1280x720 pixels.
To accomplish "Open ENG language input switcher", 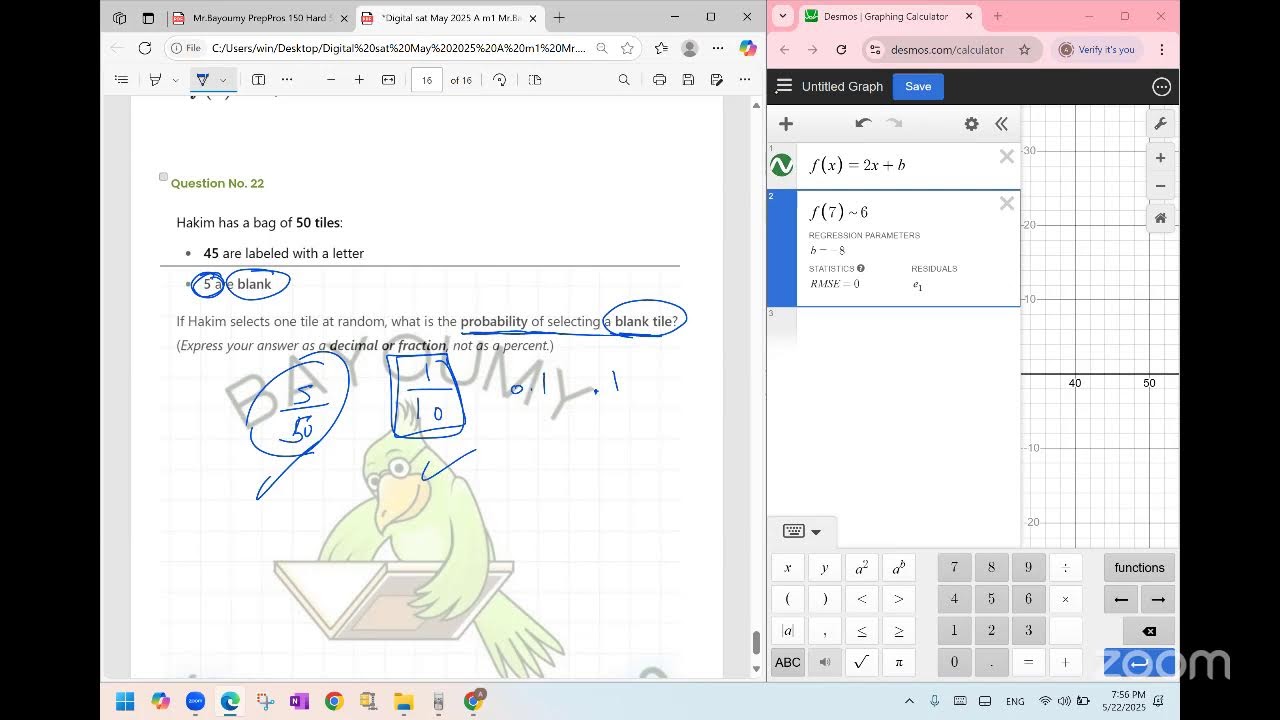I will (1015, 701).
